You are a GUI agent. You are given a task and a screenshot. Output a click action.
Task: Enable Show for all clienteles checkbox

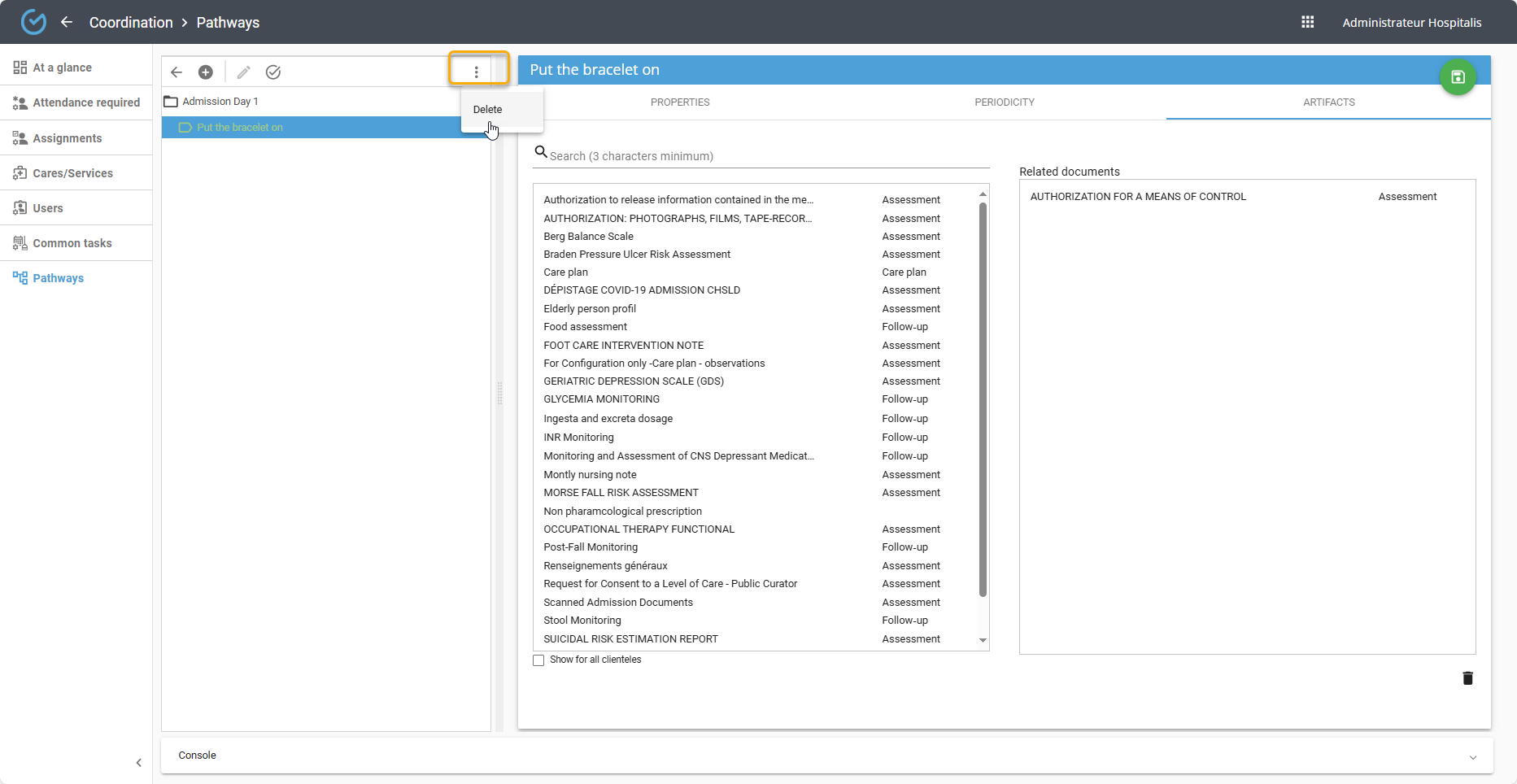click(538, 660)
